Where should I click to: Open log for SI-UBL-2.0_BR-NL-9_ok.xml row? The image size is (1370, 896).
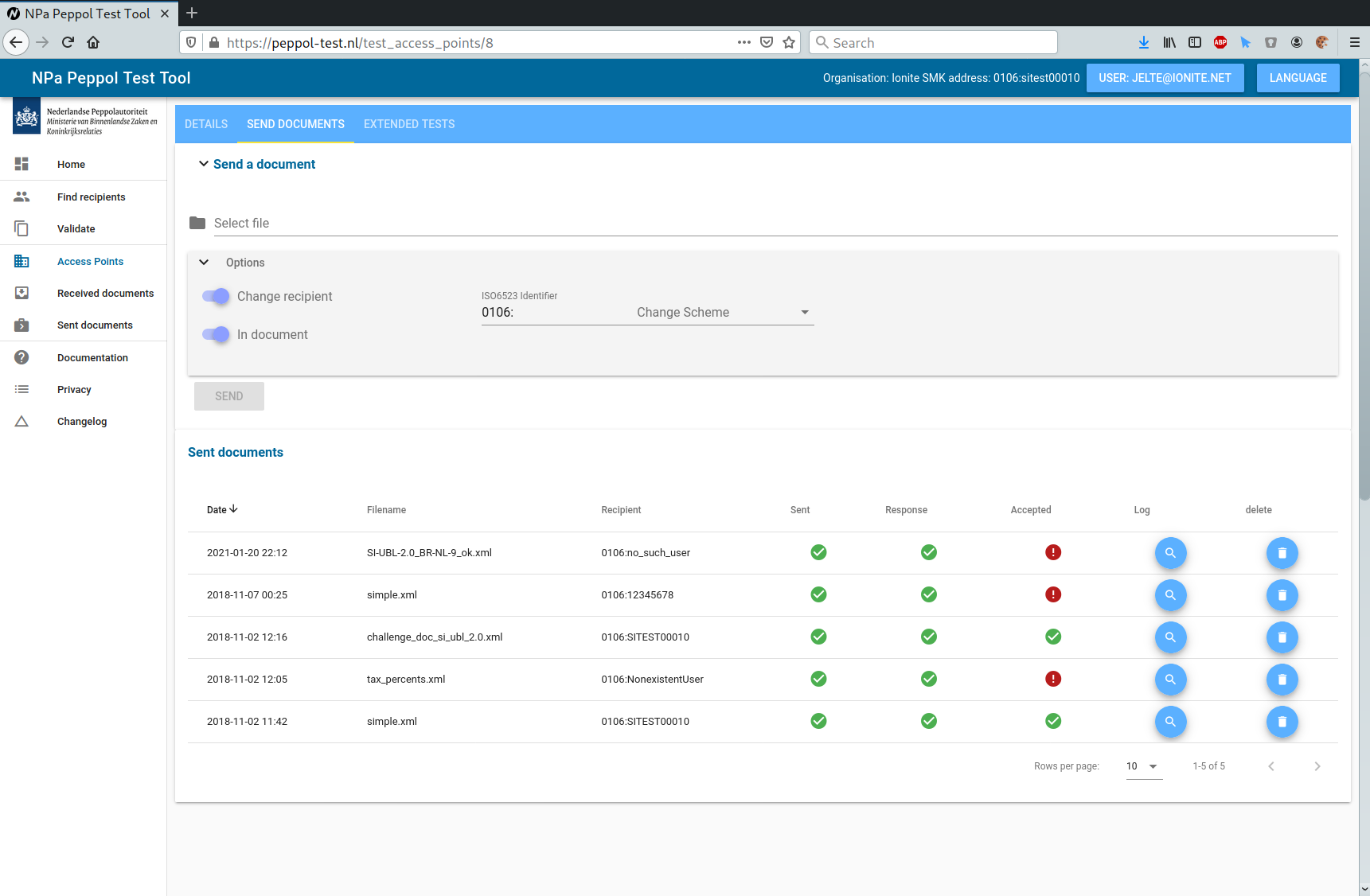click(x=1170, y=553)
